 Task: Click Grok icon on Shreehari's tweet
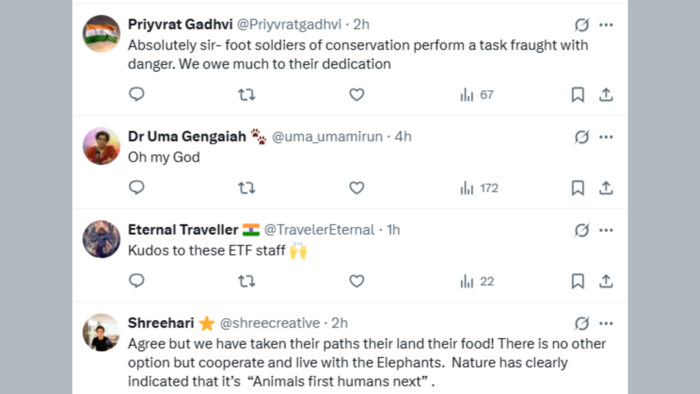[582, 323]
